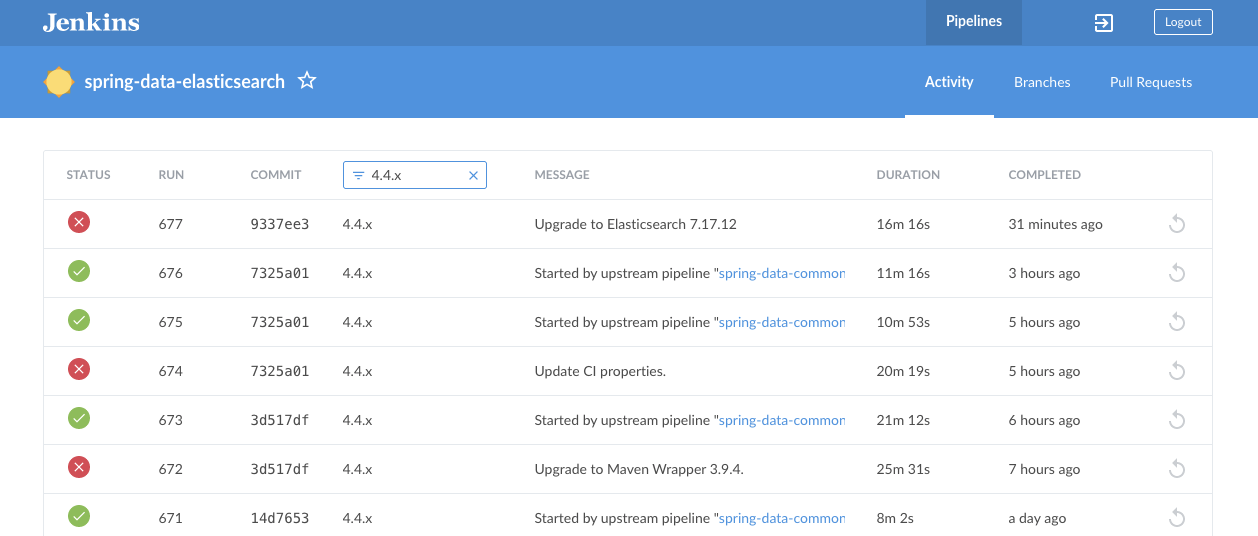The image size is (1258, 536).
Task: Click duration 25m 31s
Action: coord(903,469)
